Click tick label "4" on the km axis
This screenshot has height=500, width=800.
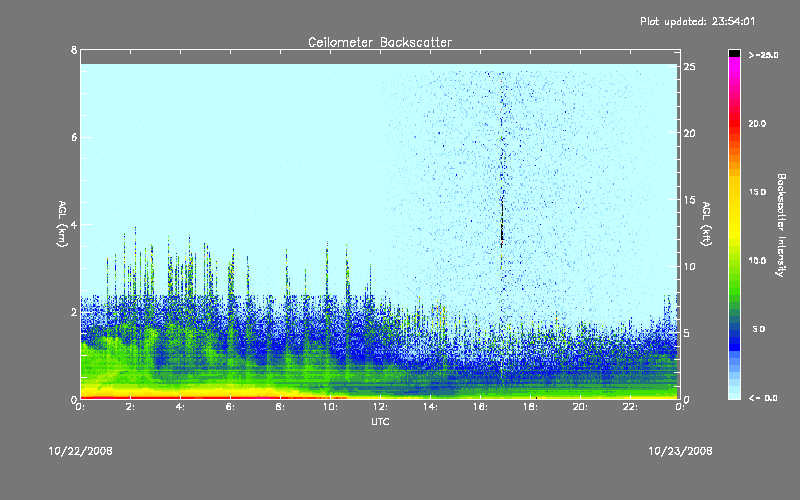click(74, 224)
